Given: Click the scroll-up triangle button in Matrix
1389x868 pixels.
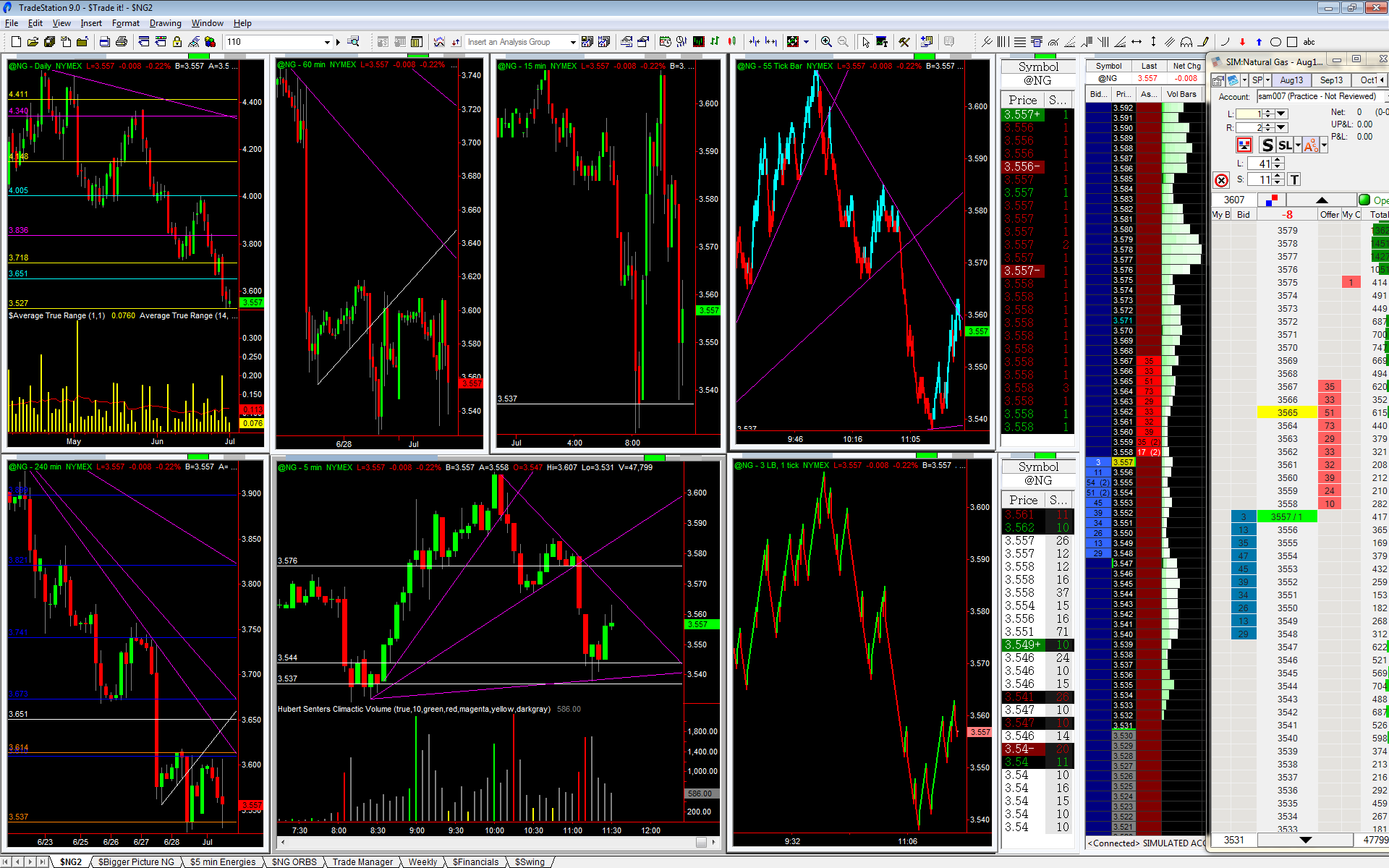Looking at the screenshot, I should [1322, 200].
